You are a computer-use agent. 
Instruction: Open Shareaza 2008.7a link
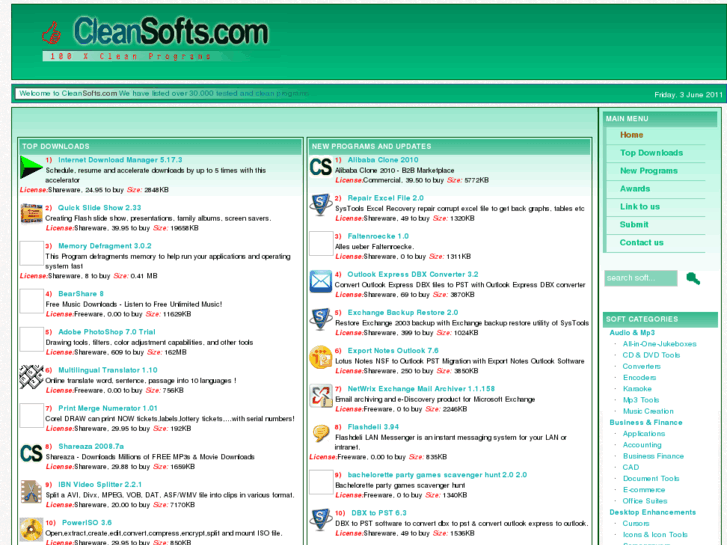91,446
